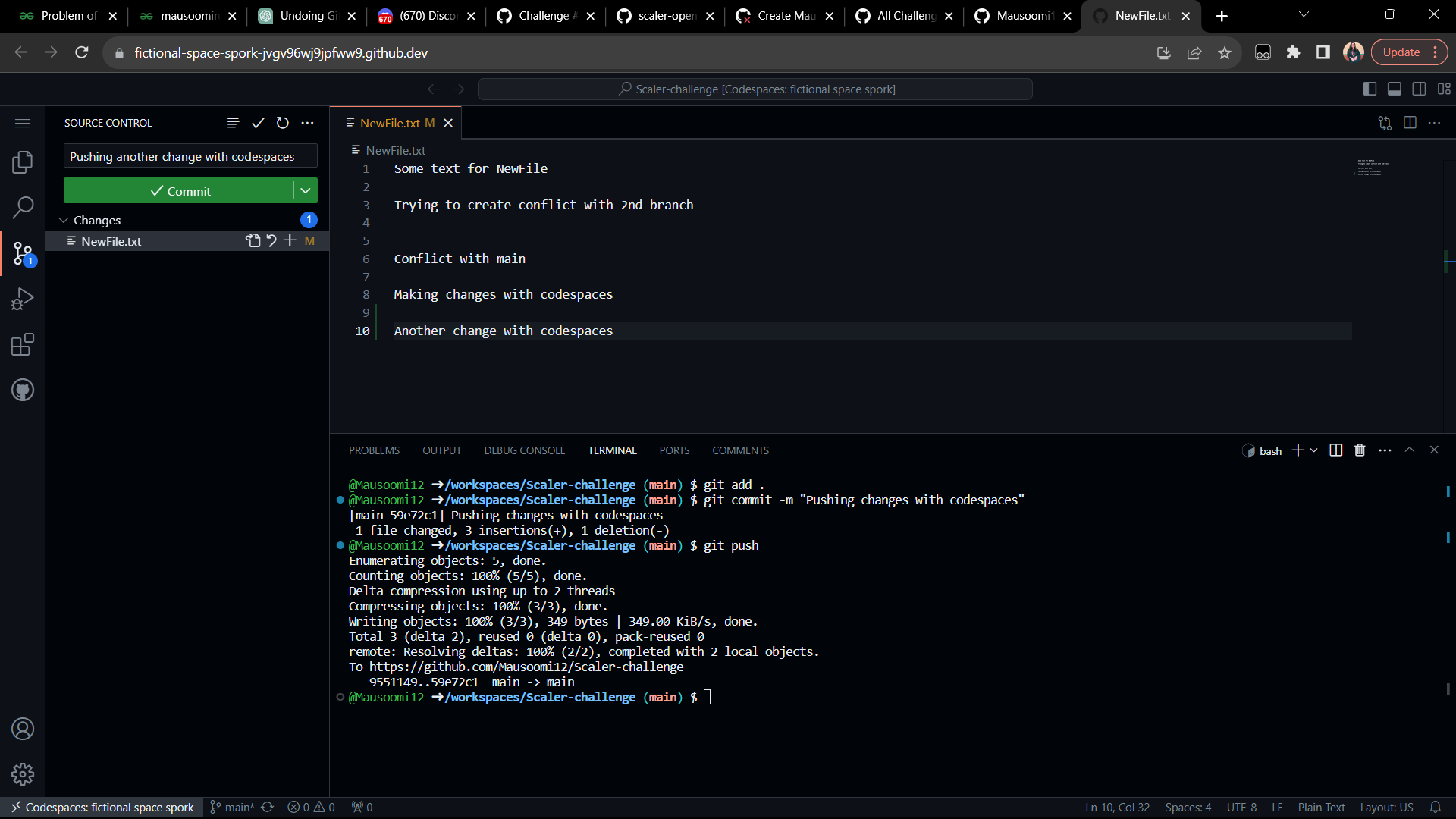Stage NewFile.txt using the plus icon
The height and width of the screenshot is (819, 1456).
tap(290, 240)
